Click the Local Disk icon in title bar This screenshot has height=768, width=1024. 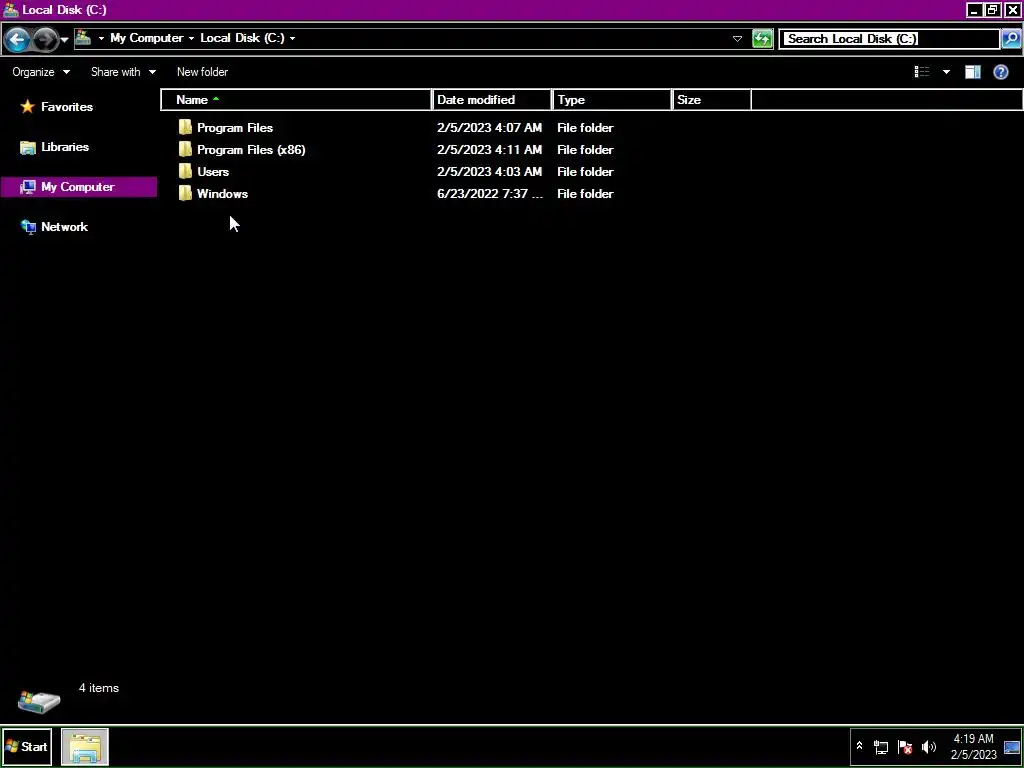(x=10, y=10)
